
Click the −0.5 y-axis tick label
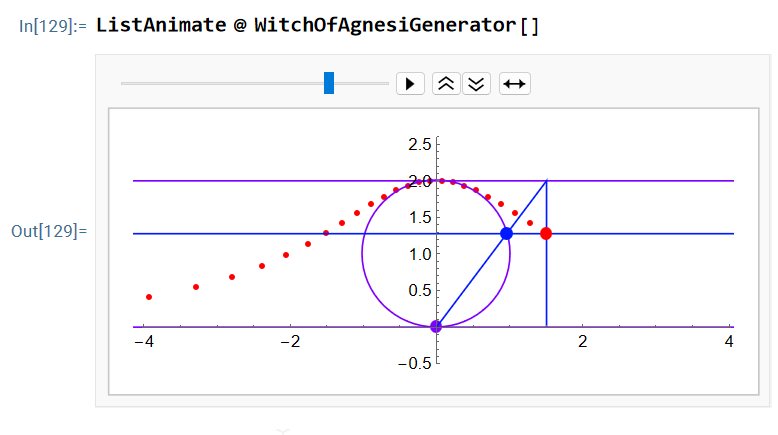(415, 364)
